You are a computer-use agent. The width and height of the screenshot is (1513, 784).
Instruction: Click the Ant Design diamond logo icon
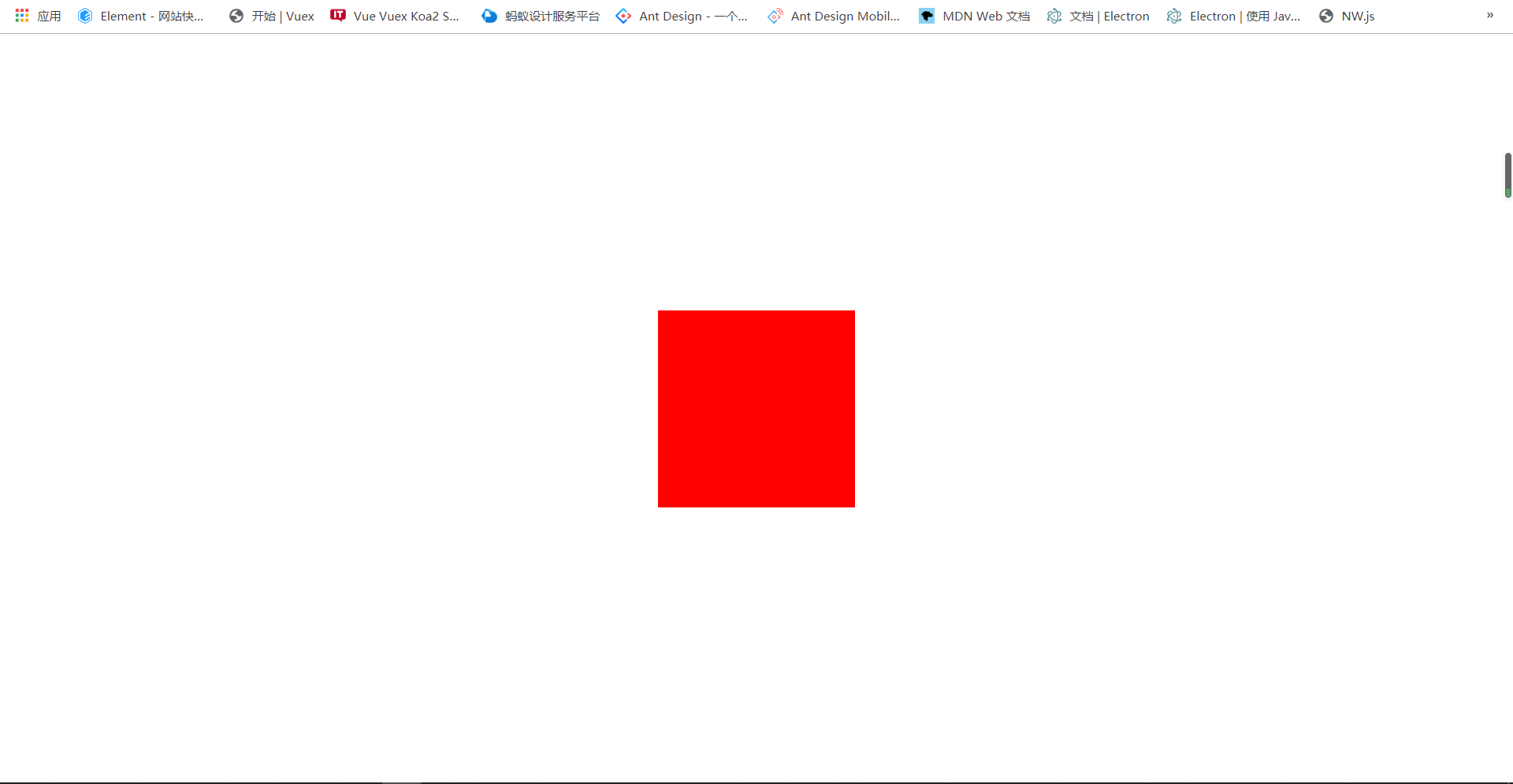pyautogui.click(x=623, y=16)
